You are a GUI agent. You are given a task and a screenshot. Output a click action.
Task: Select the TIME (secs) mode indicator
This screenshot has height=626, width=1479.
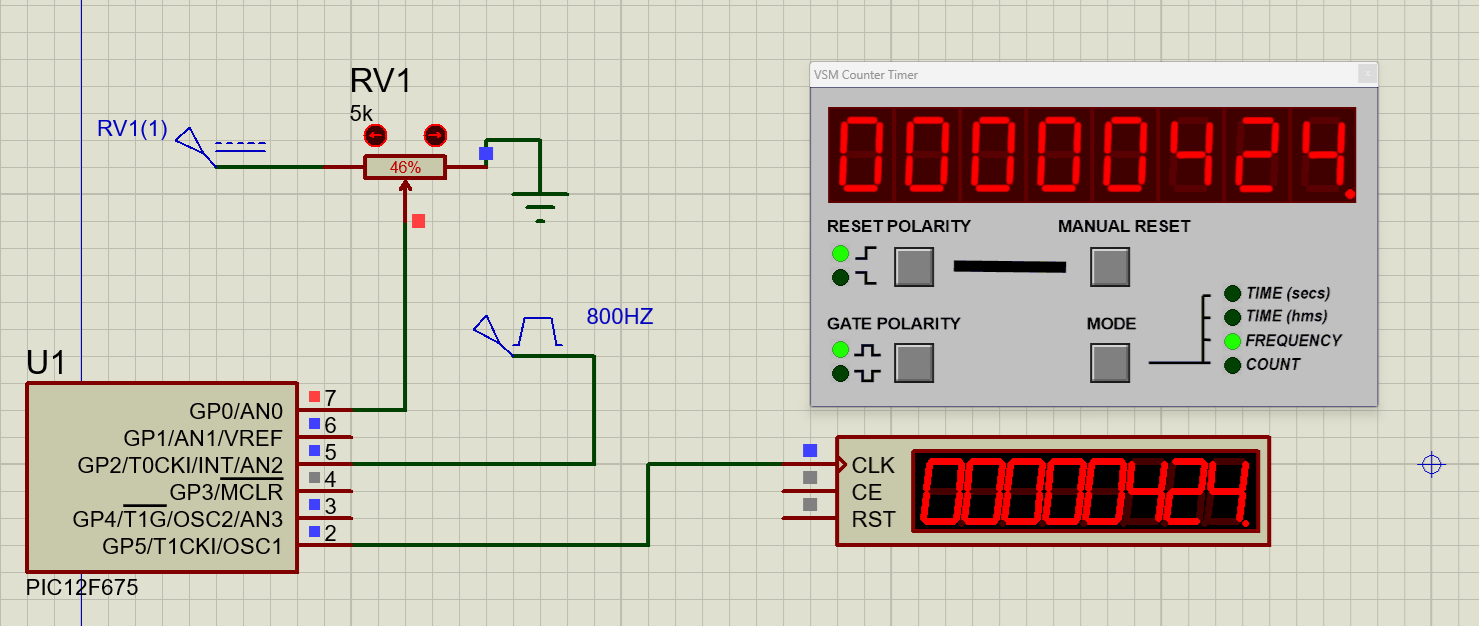click(1233, 293)
